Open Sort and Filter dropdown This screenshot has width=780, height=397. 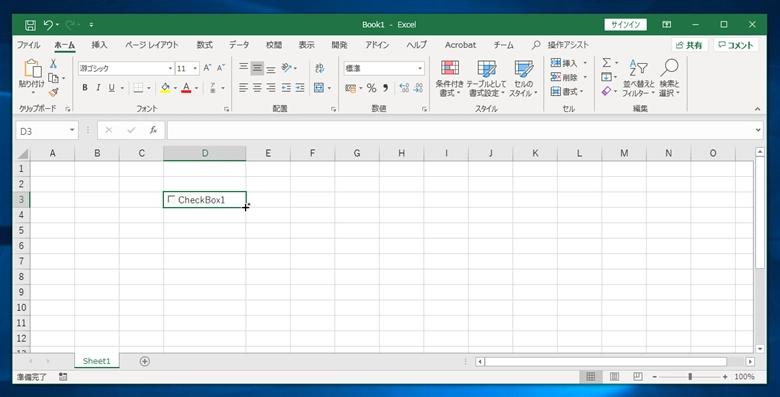639,78
